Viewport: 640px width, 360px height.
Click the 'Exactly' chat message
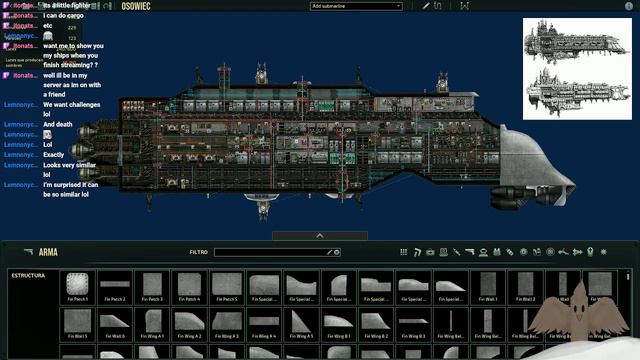53,155
